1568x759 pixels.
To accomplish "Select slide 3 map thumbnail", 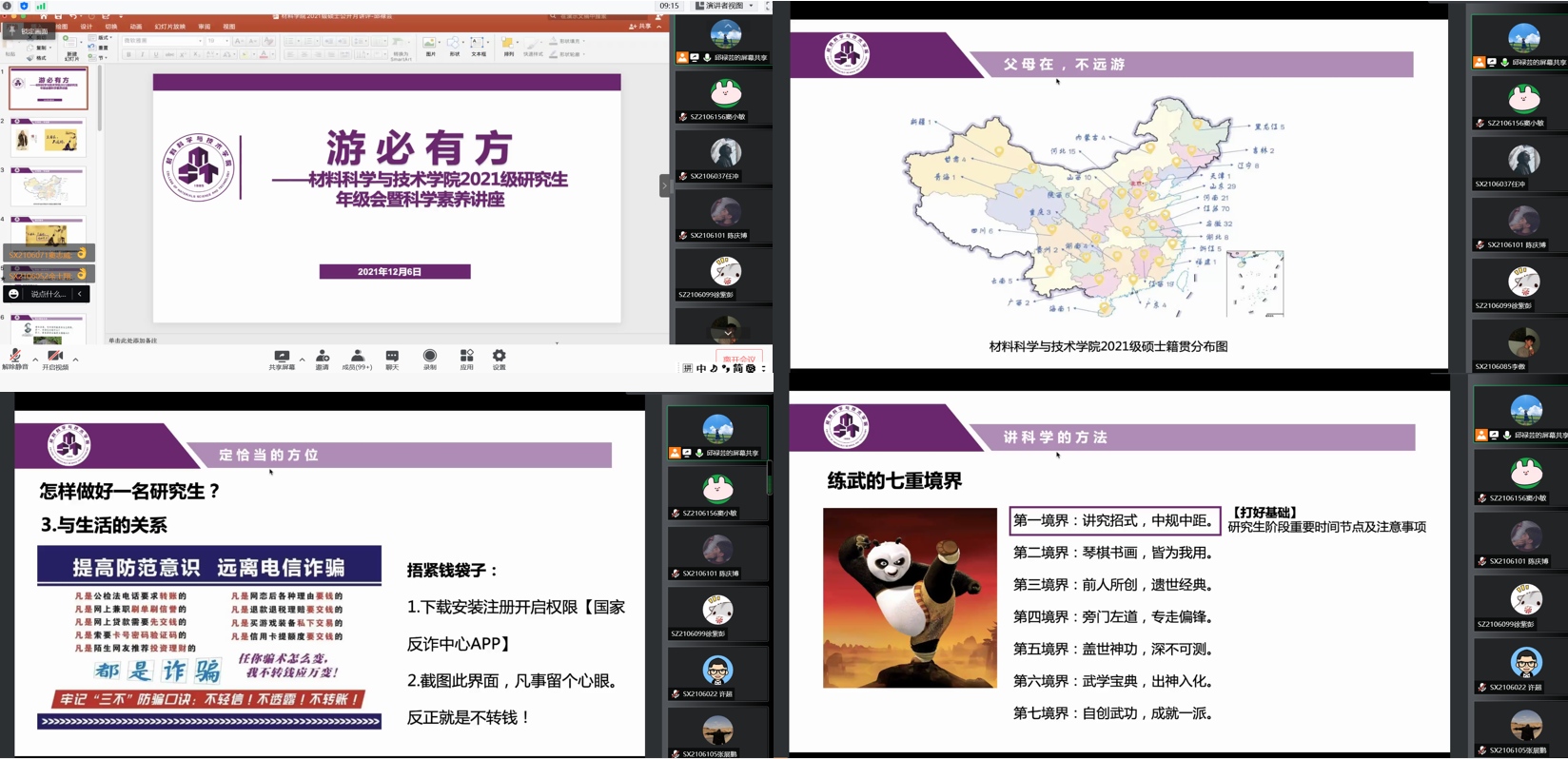I will 48,187.
